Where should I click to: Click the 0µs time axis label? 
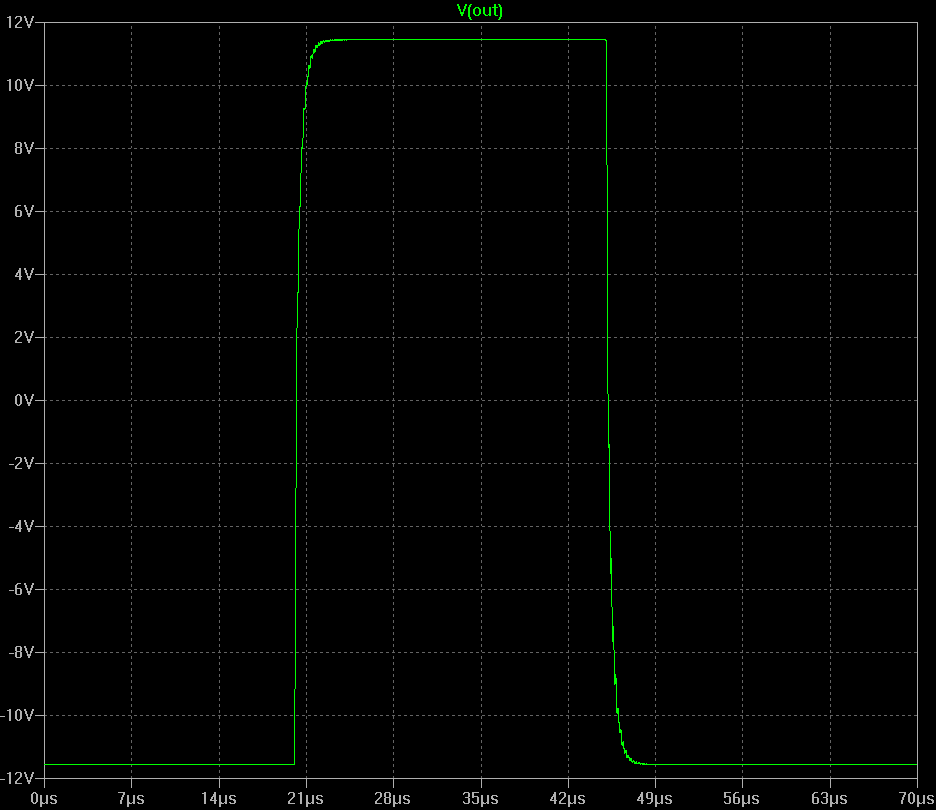pos(44,799)
